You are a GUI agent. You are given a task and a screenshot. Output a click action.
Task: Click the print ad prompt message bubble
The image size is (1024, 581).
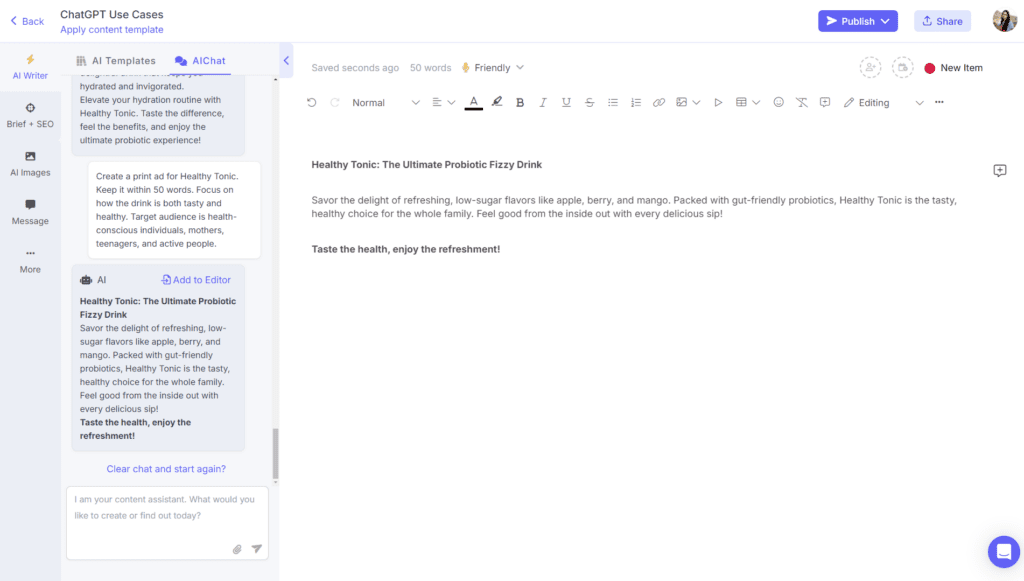pos(174,210)
